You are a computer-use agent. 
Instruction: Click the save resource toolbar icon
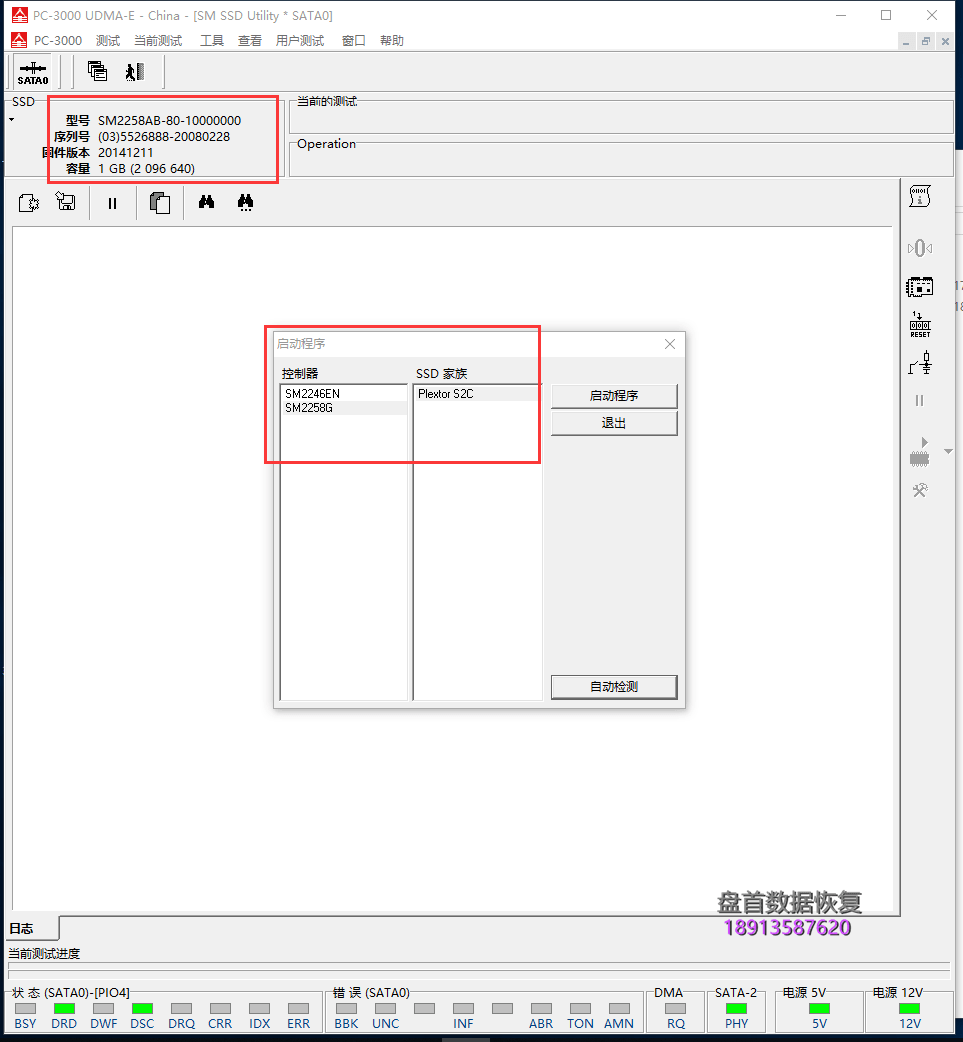click(x=65, y=201)
